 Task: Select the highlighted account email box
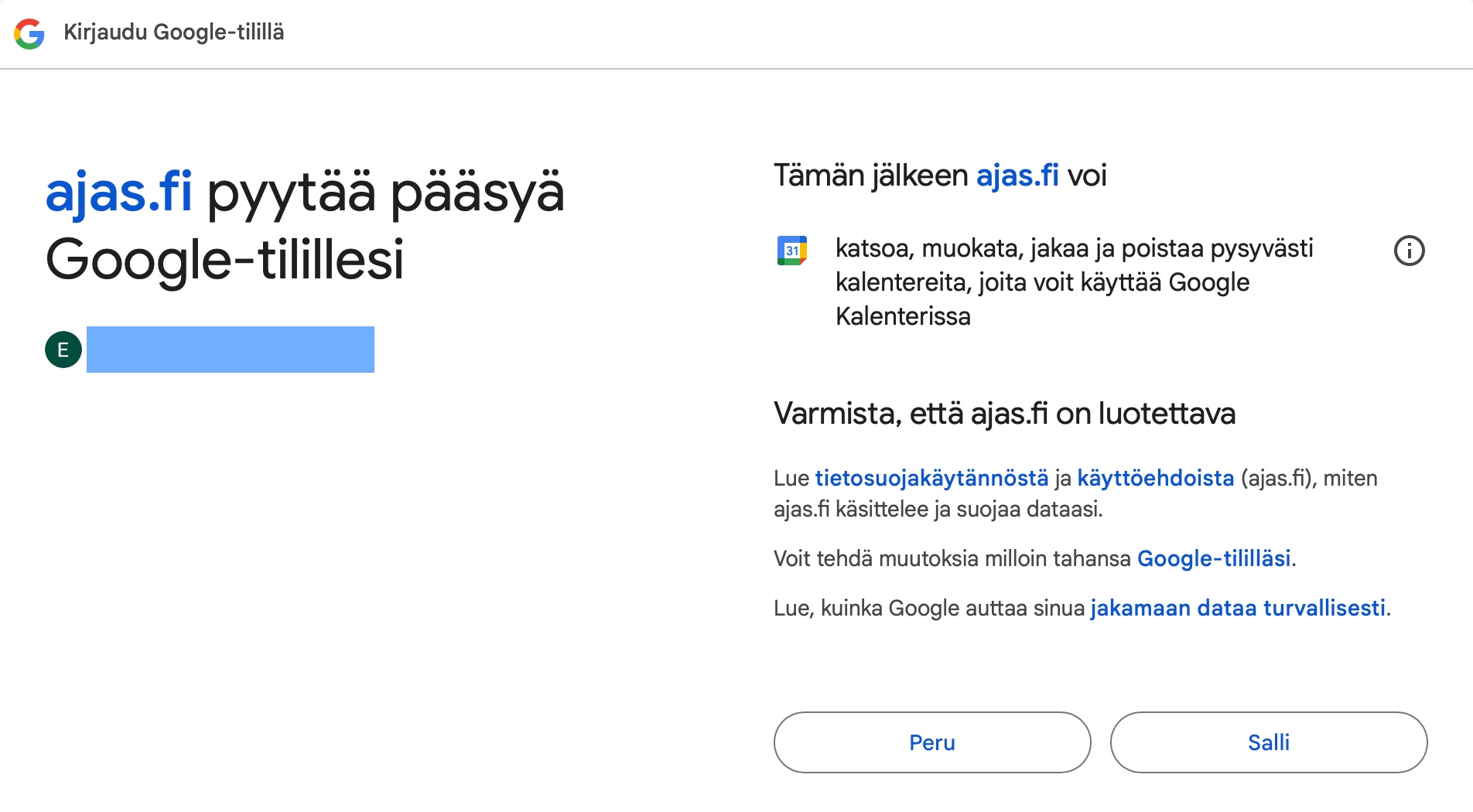(231, 350)
